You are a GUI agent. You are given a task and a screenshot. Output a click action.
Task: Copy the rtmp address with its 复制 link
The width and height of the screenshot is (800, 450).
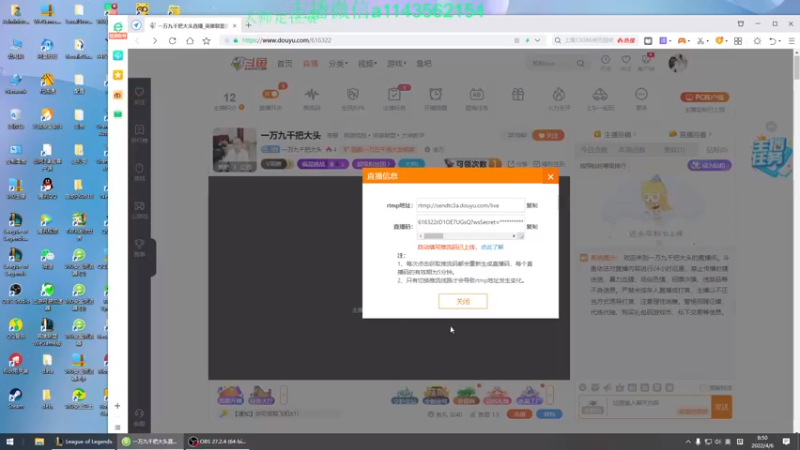532,205
